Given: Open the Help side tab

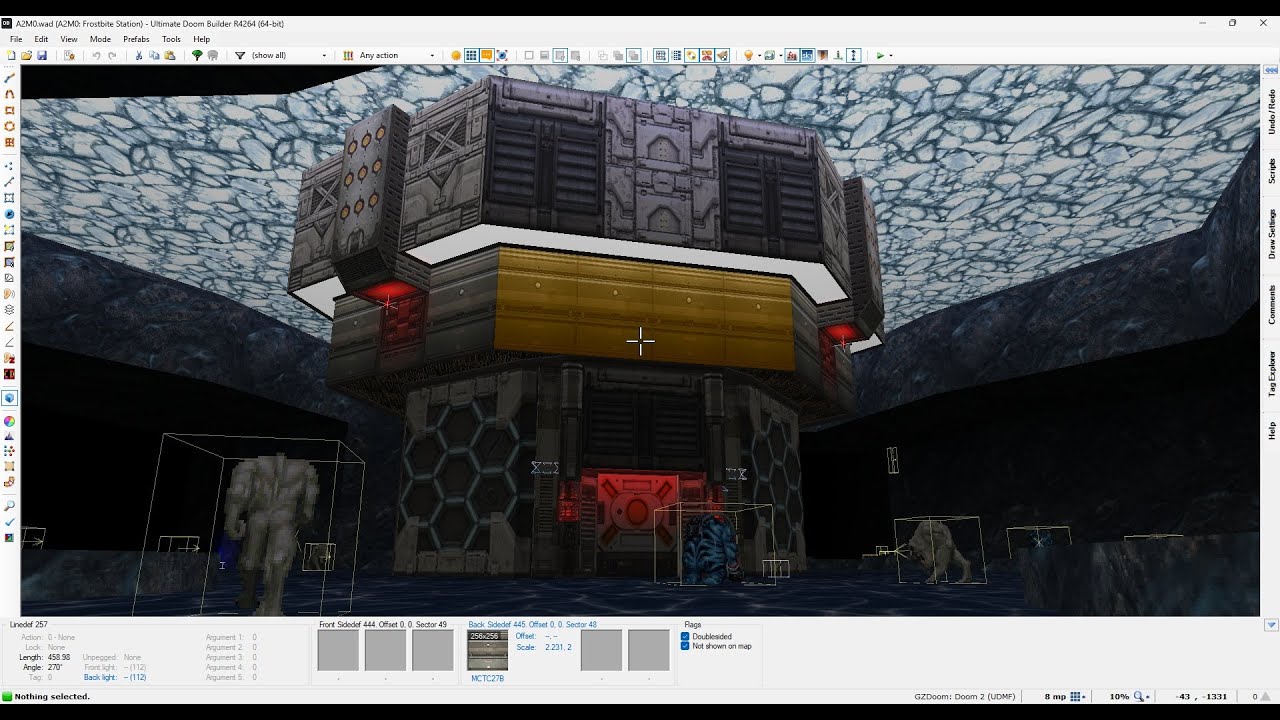Looking at the screenshot, I should click(x=1271, y=431).
